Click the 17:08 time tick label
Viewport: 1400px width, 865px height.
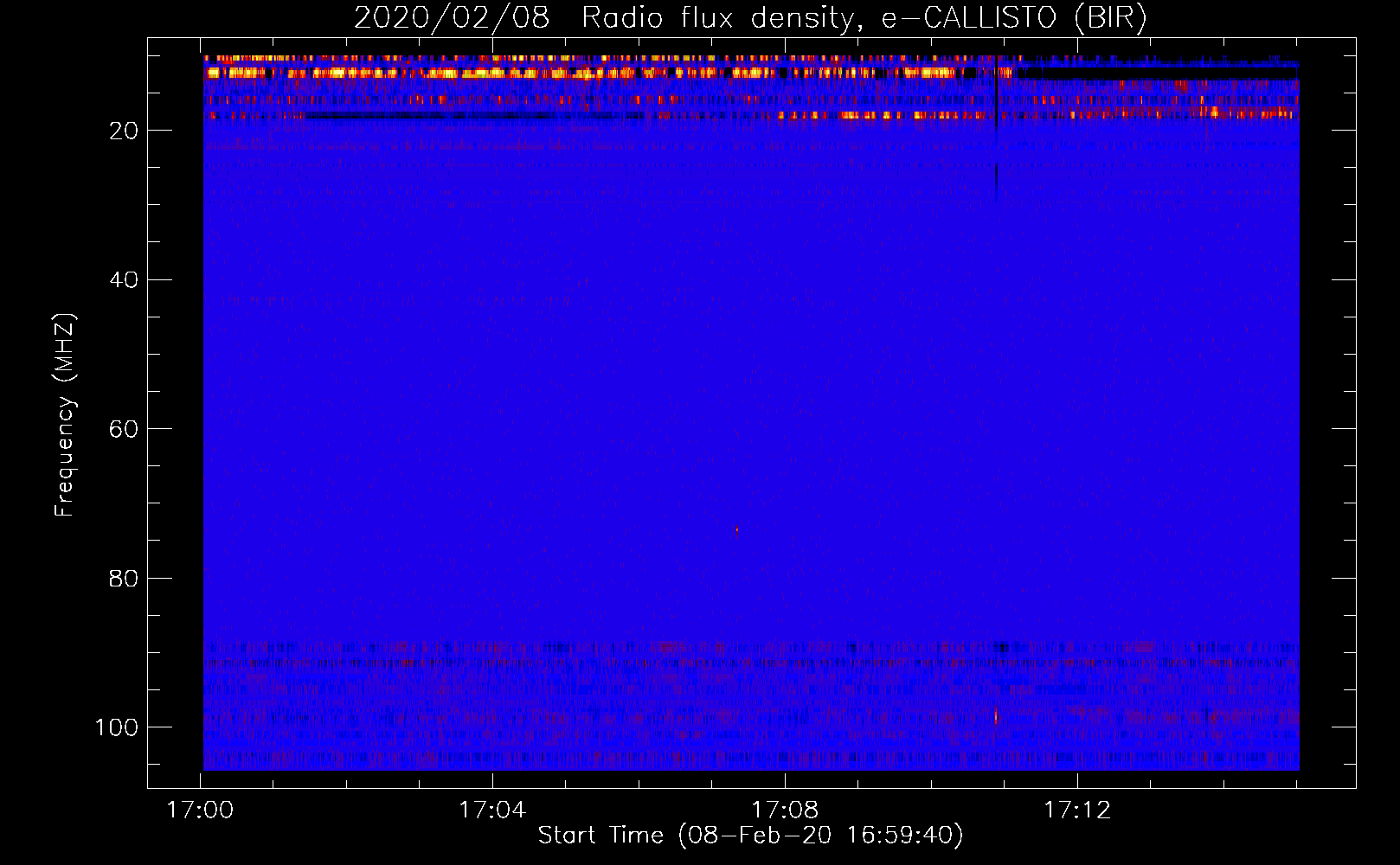pos(785,811)
